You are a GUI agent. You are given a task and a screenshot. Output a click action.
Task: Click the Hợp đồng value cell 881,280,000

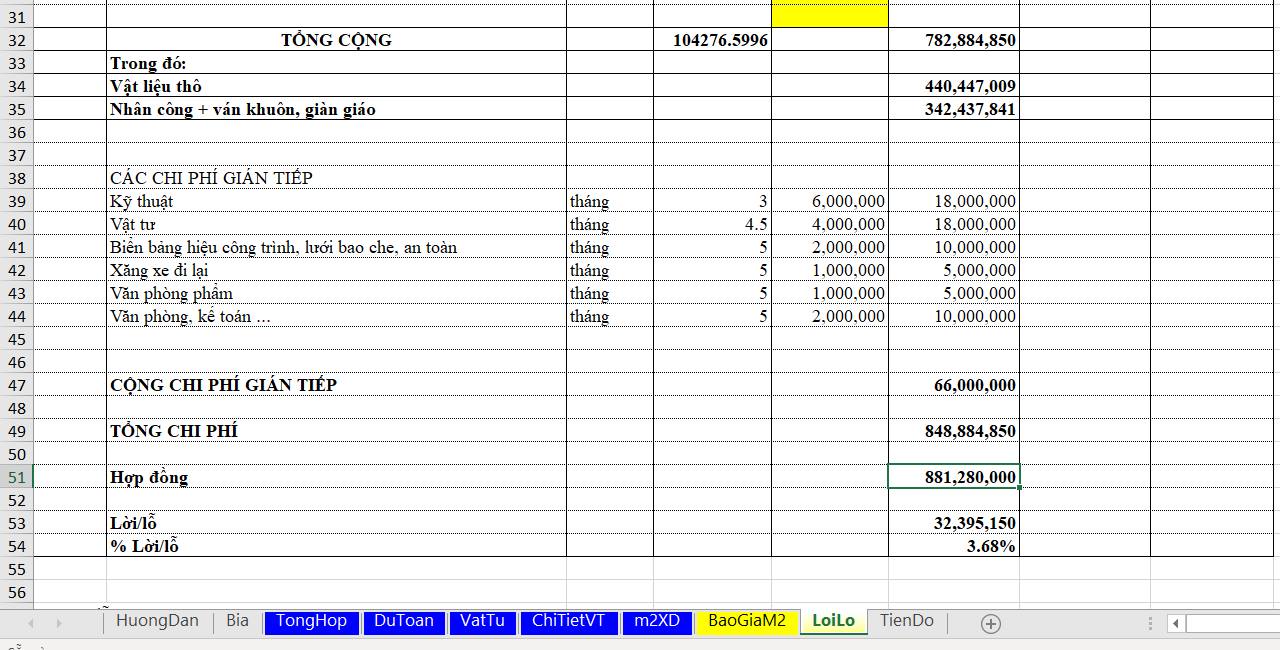point(953,477)
